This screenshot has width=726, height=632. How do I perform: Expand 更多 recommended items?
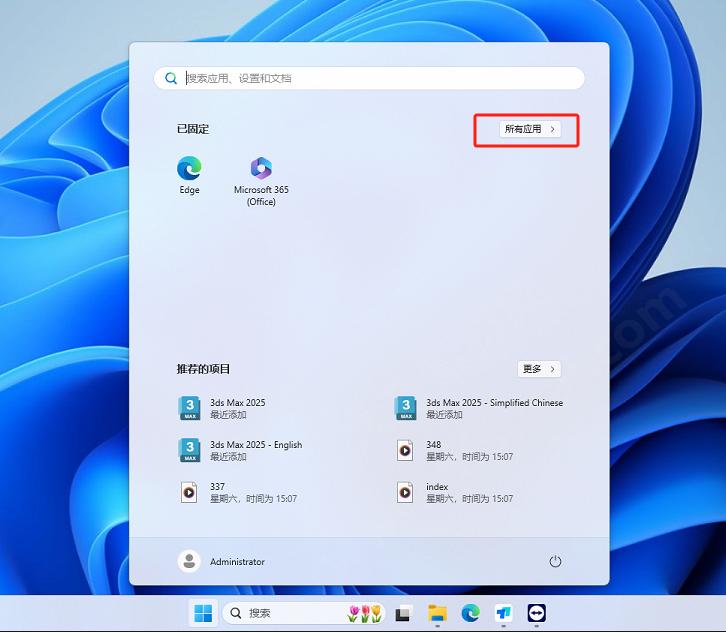coord(539,369)
